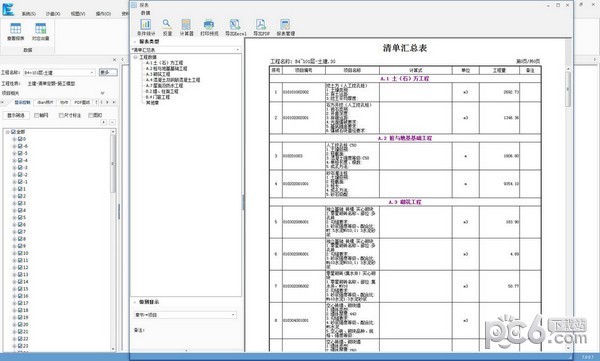Click the 更多... button
600x361 pixels.
(x=108, y=72)
